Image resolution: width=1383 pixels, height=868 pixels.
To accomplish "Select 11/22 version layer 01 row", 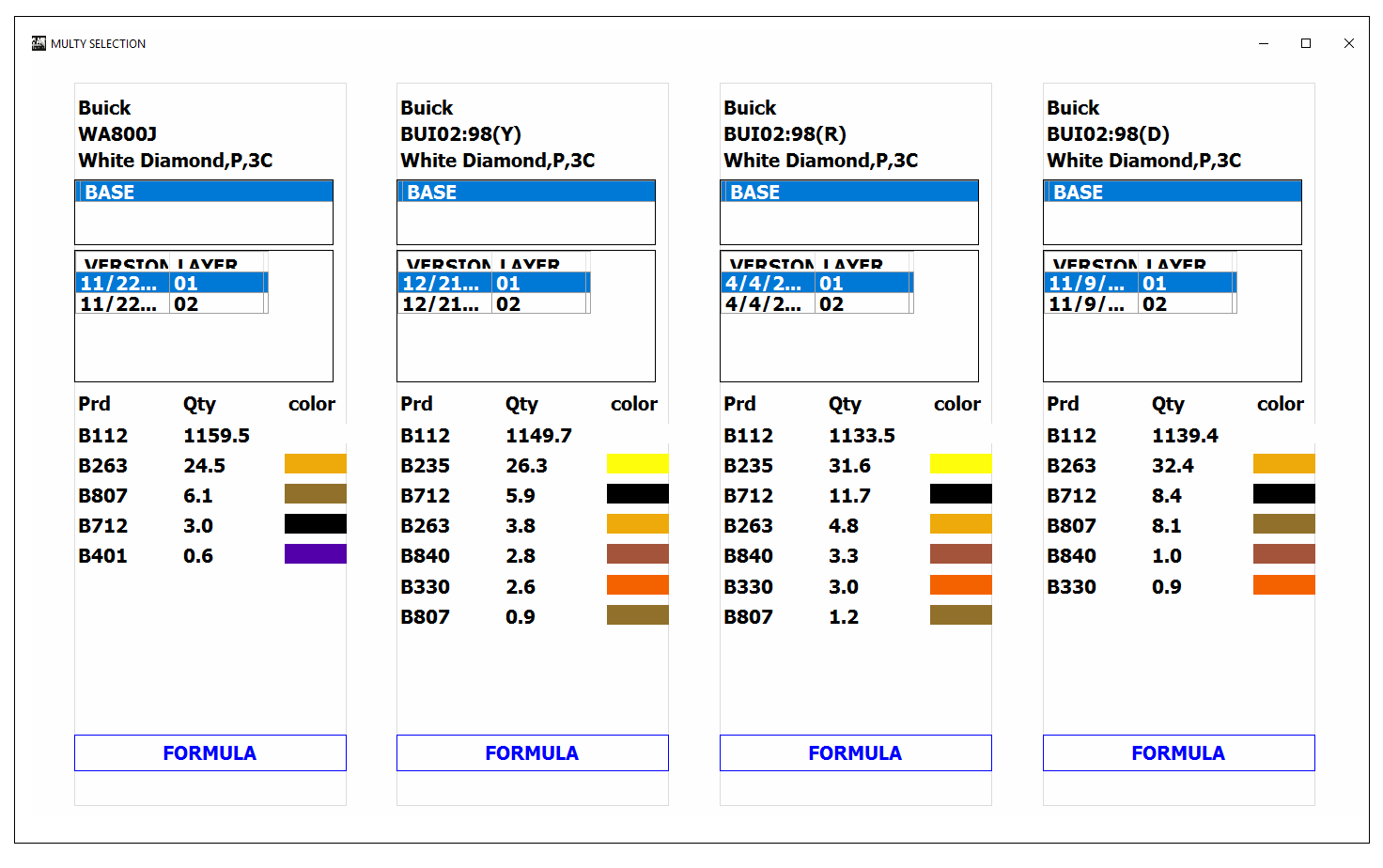I will pos(172,283).
